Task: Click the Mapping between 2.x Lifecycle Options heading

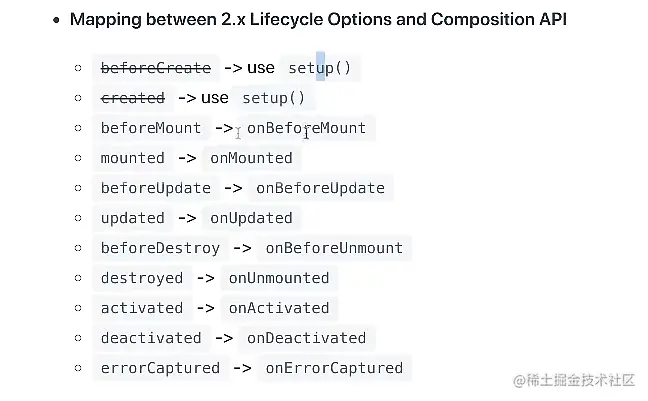Action: coord(318,19)
